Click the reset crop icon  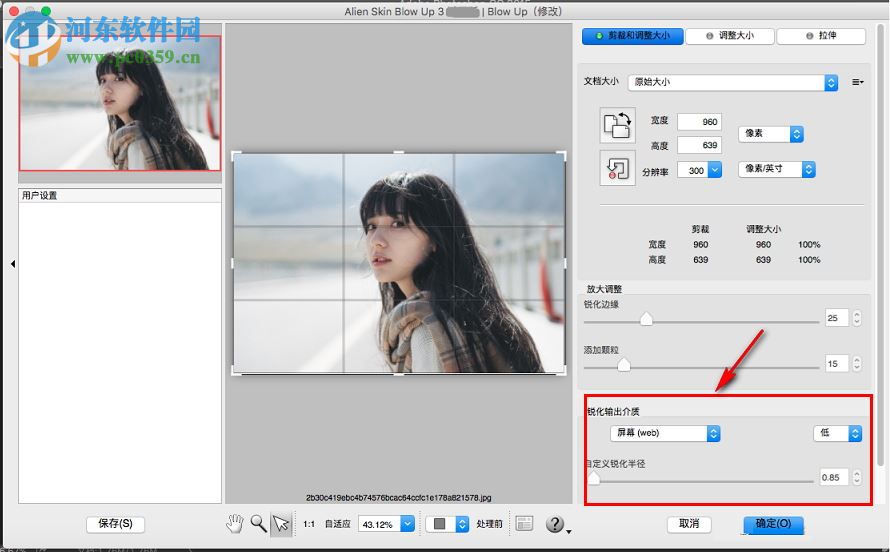(618, 168)
